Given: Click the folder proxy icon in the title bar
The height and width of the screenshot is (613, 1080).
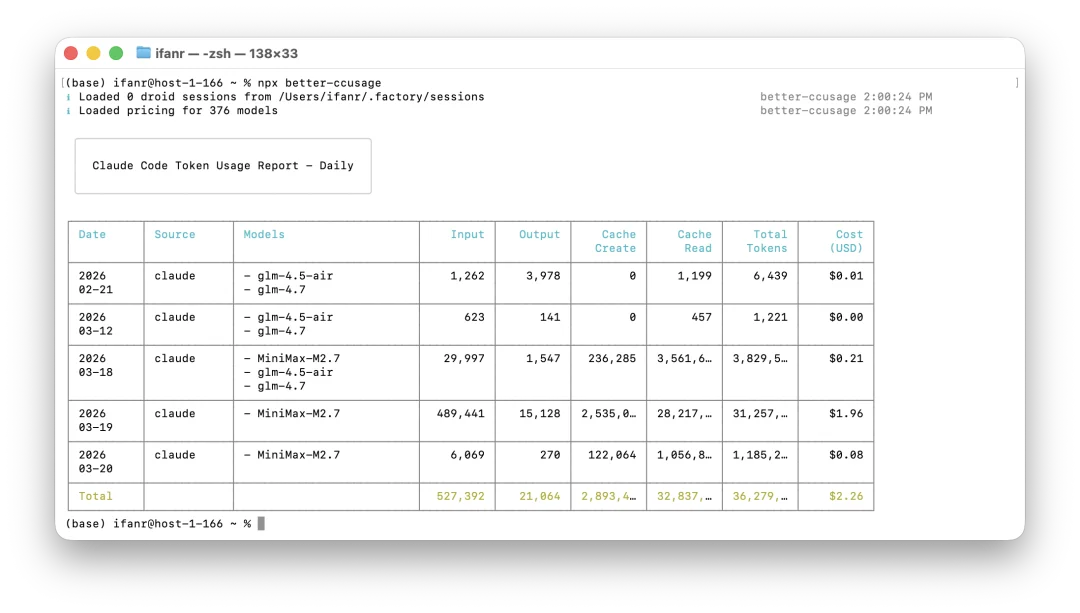Looking at the screenshot, I should coord(142,53).
